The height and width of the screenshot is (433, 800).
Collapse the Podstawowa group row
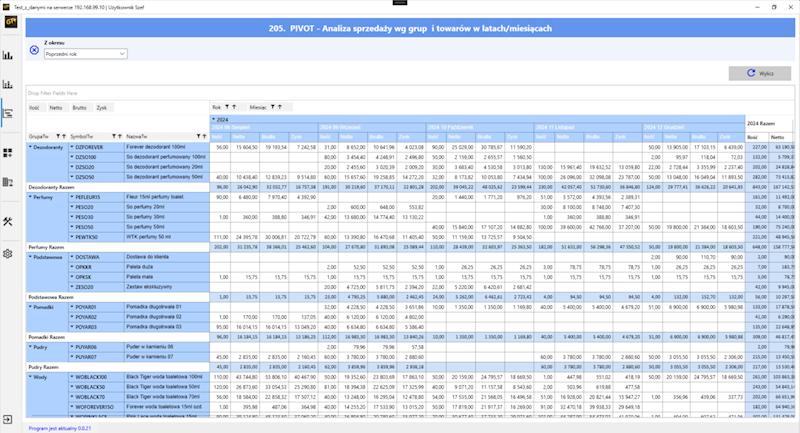tap(30, 257)
